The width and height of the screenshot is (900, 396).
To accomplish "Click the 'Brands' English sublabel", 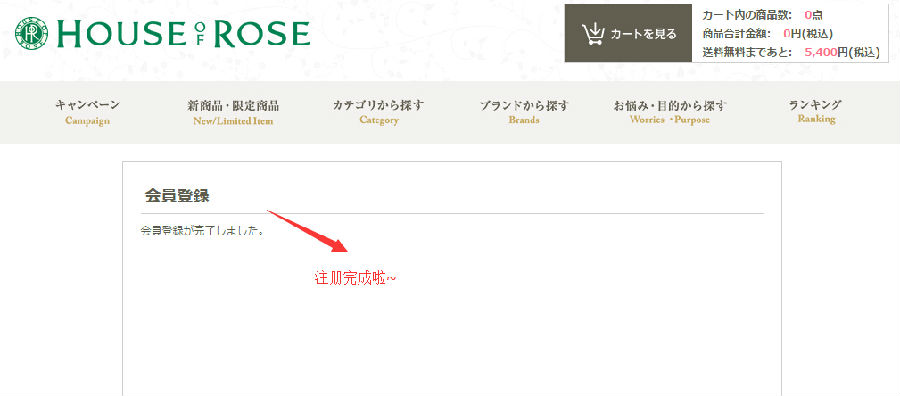I will coord(523,120).
